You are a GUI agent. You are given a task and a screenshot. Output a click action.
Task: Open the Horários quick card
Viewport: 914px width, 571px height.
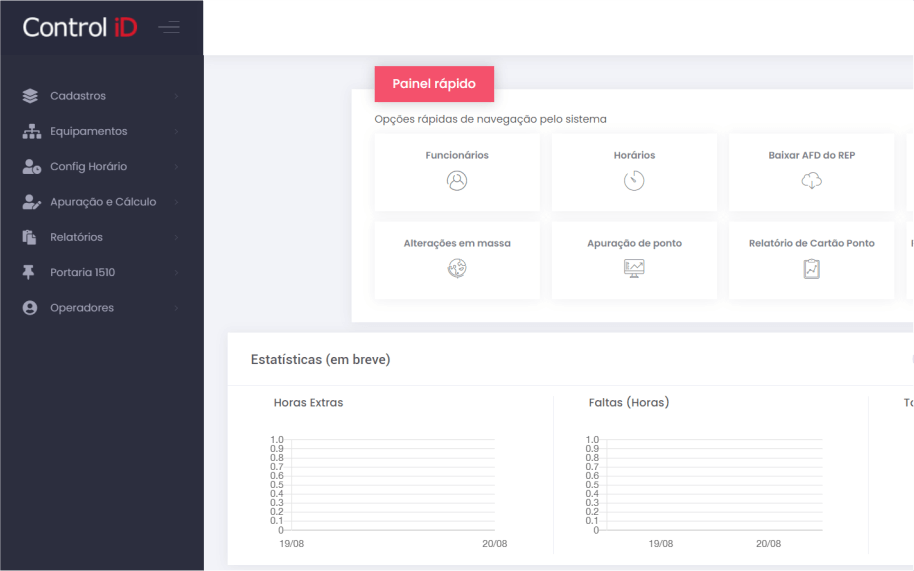point(634,172)
